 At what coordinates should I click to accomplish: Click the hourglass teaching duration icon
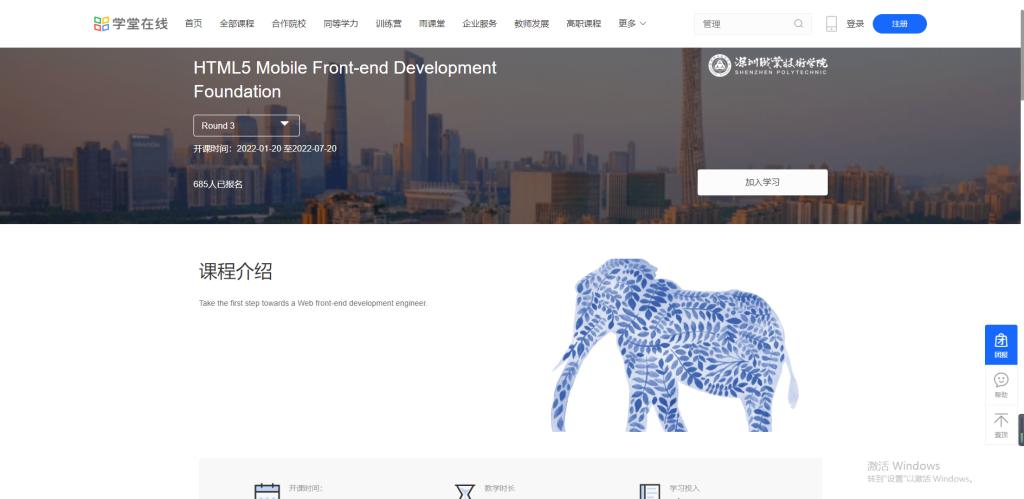click(x=464, y=492)
